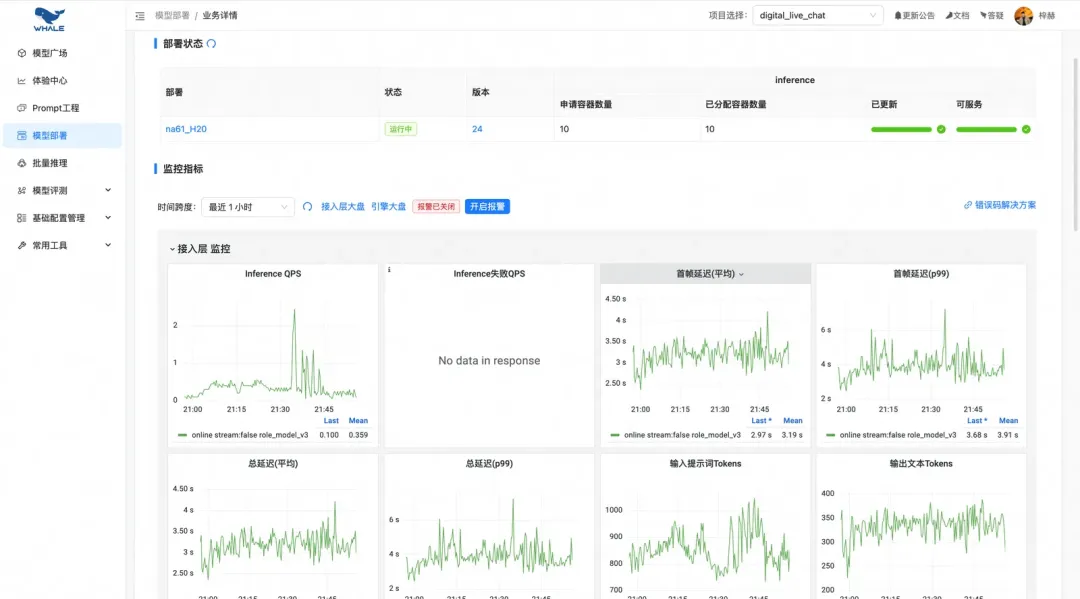Click the link icon beside 错误码解决方案
Viewport: 1080px width, 599px height.
click(968, 205)
